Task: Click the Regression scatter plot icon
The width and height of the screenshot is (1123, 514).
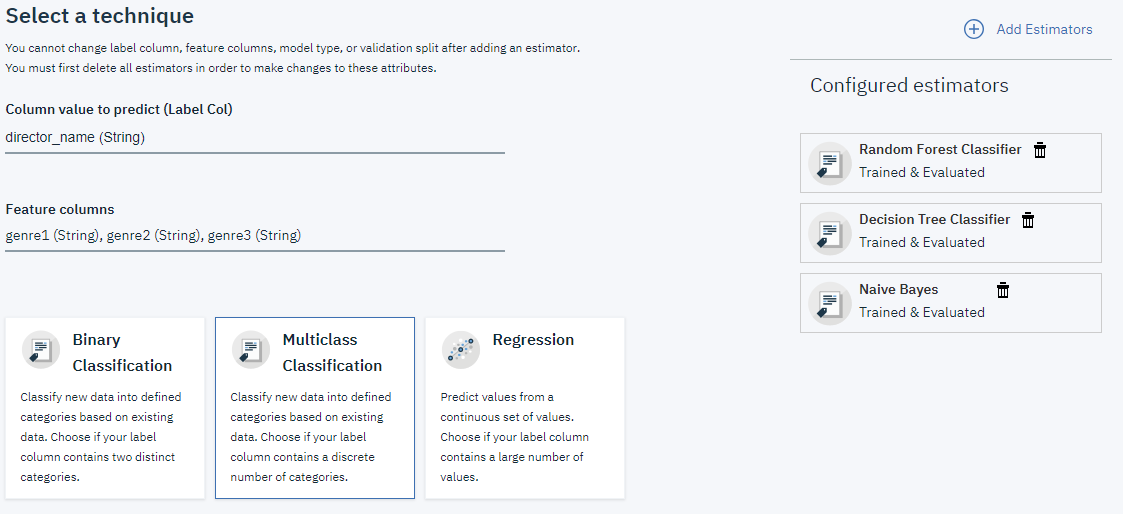Action: pos(461,349)
